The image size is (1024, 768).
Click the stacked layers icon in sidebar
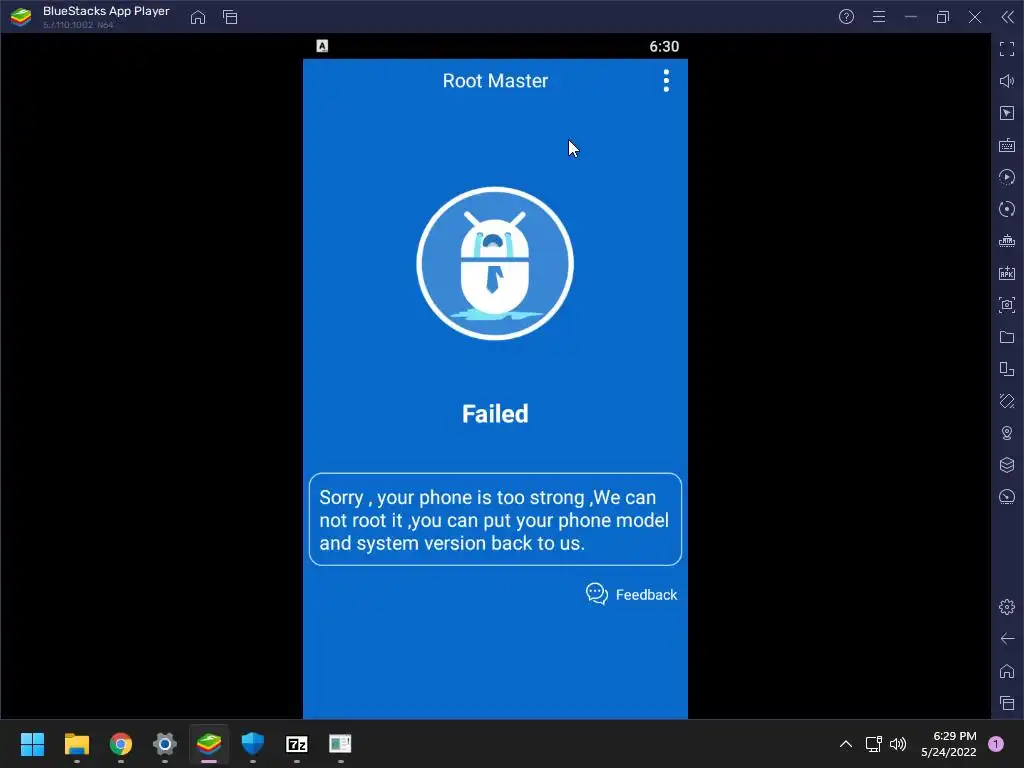pos(1007,465)
